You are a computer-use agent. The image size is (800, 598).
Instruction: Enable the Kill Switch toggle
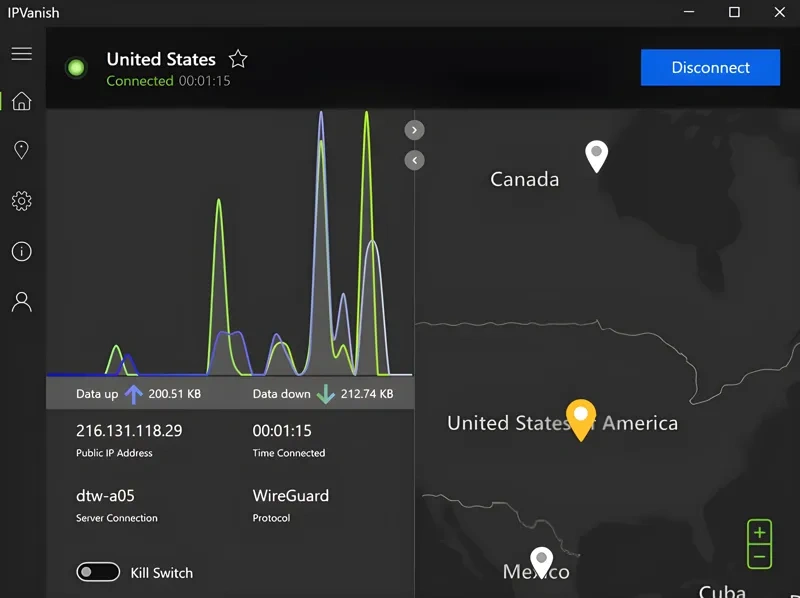(98, 572)
